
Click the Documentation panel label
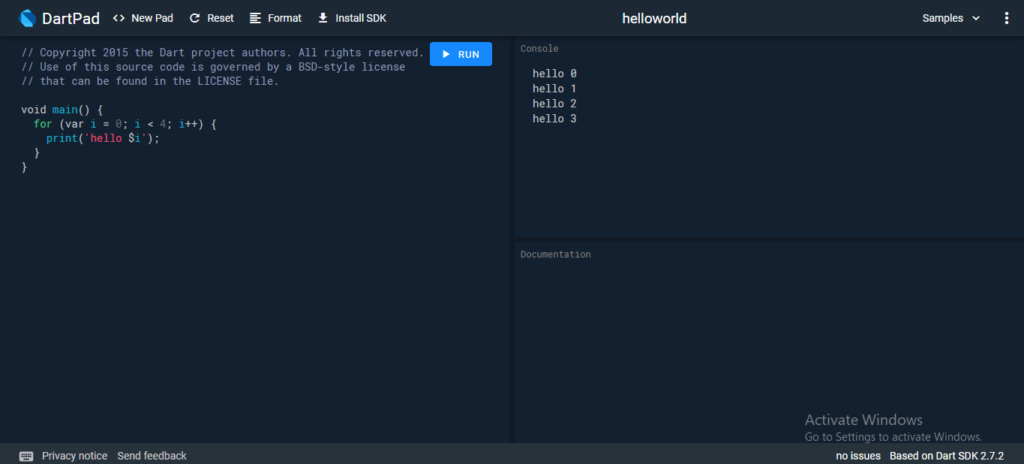(x=556, y=255)
